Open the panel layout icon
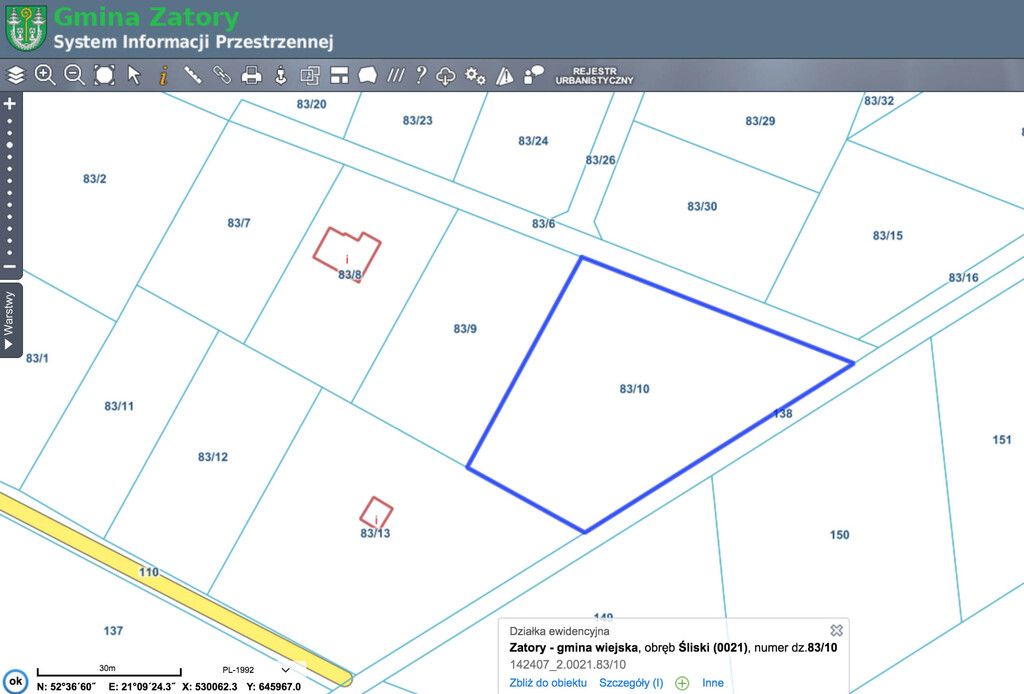 (x=339, y=76)
